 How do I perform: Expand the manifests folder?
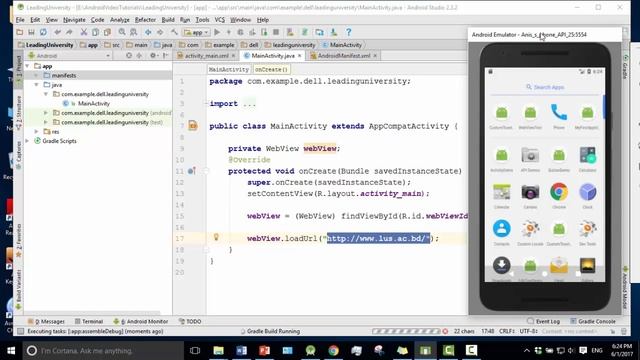[37, 75]
